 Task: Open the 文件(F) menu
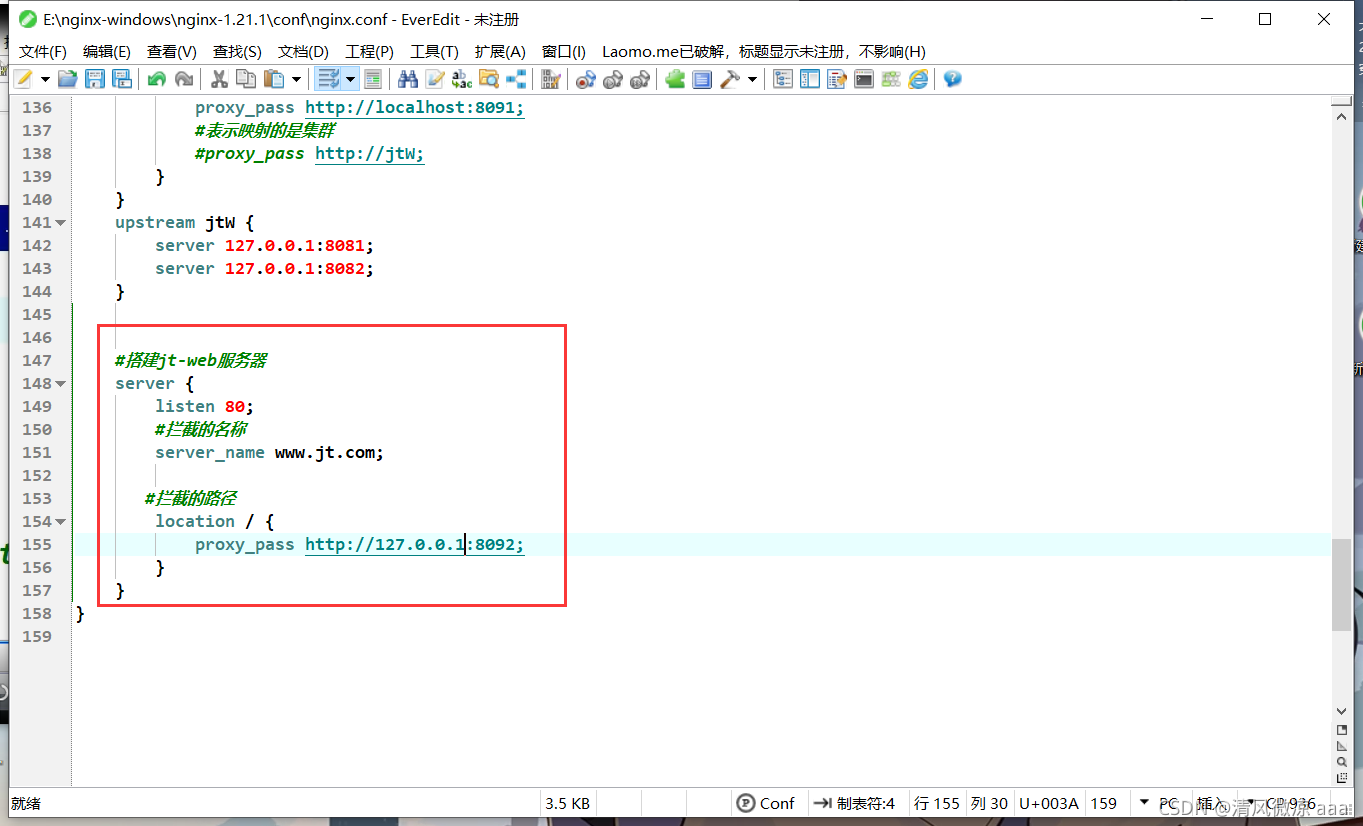43,52
